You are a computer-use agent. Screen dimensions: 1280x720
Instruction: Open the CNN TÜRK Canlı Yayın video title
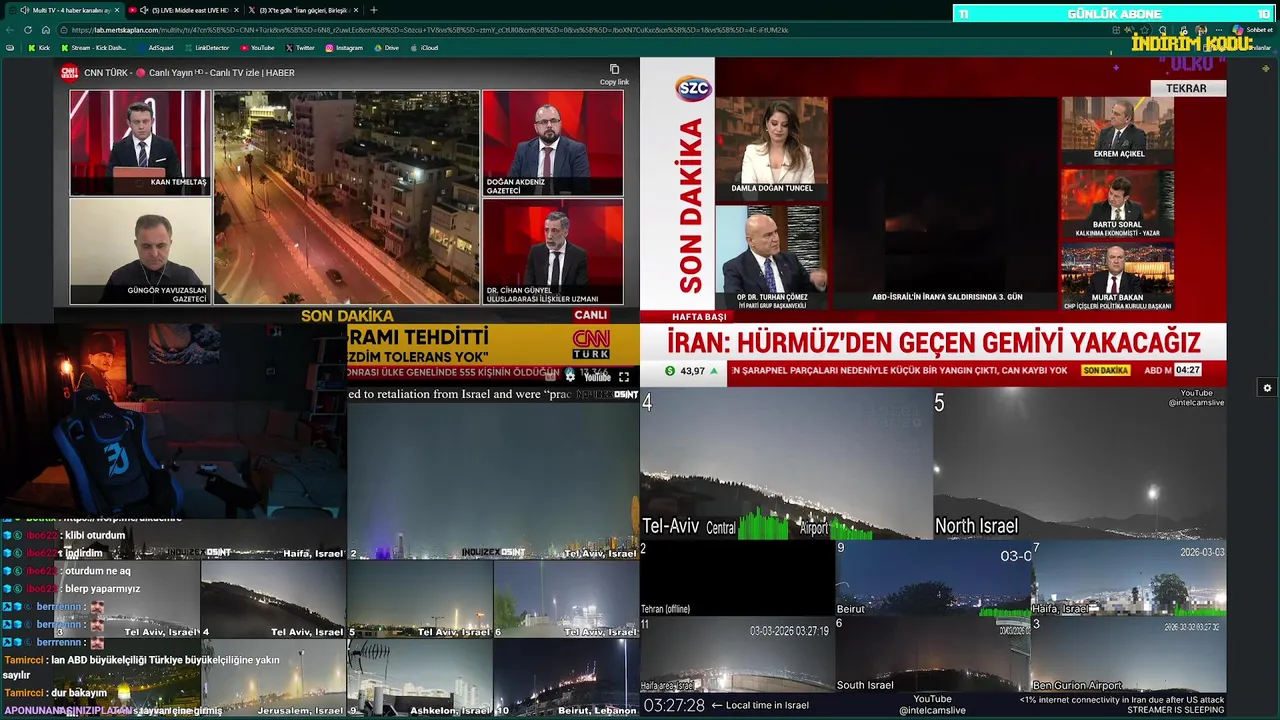pos(189,73)
